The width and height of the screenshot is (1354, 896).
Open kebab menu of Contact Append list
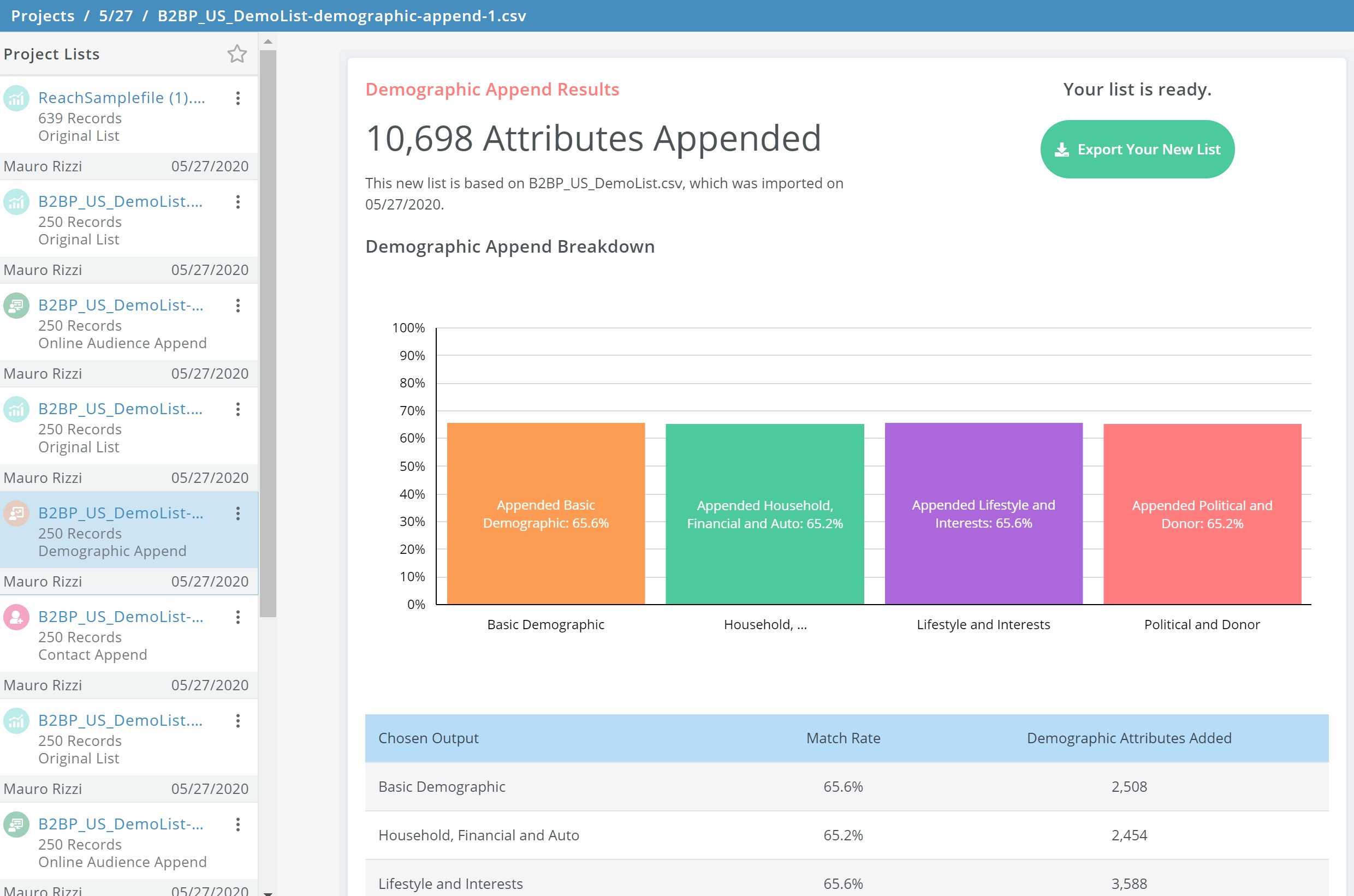point(238,617)
